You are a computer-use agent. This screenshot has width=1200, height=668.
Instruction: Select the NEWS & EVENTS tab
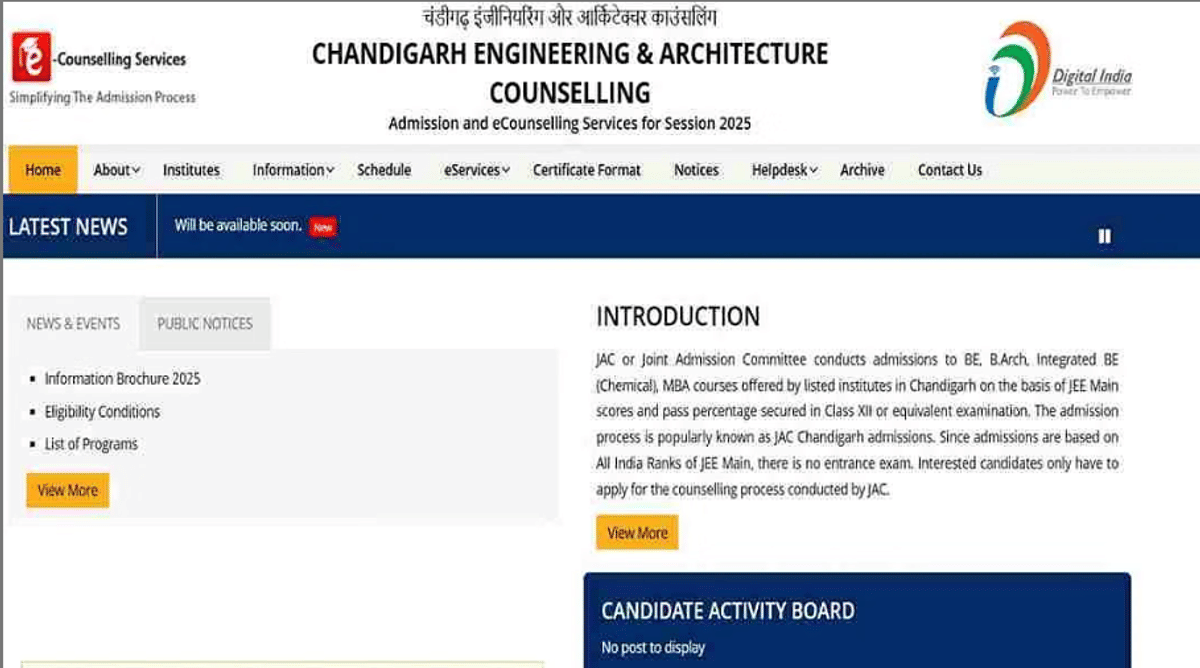pyautogui.click(x=73, y=323)
